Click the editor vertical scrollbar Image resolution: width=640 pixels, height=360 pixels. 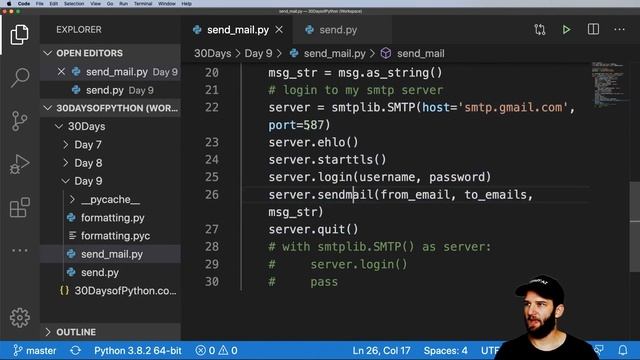(635, 227)
